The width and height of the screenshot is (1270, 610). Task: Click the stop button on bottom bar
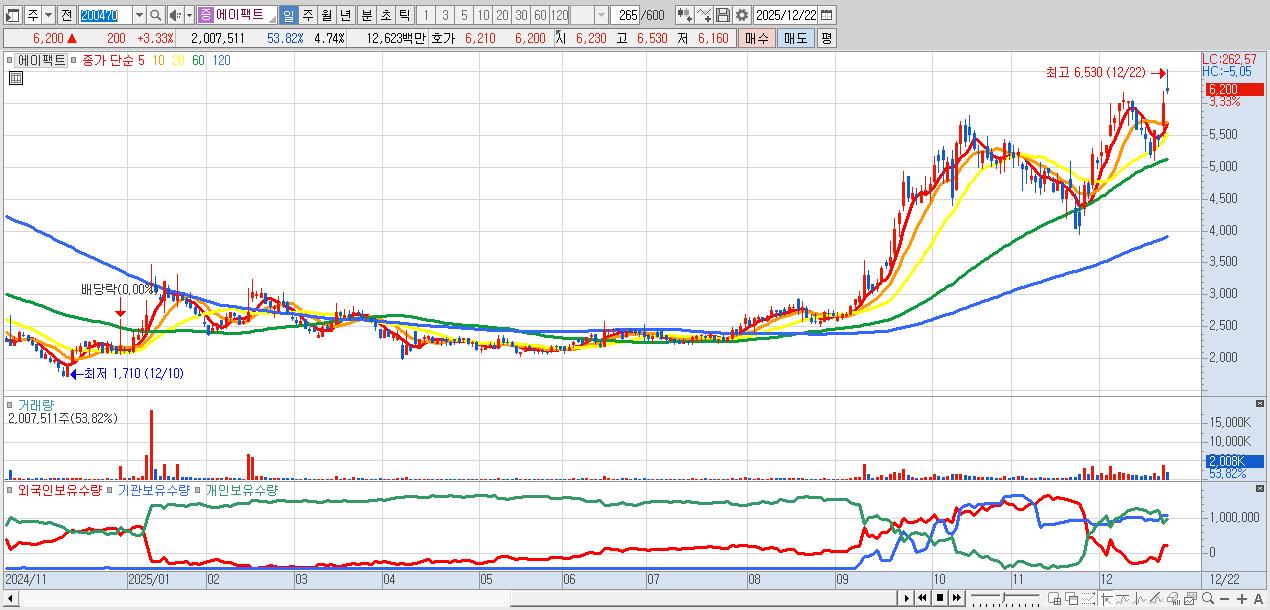point(940,598)
